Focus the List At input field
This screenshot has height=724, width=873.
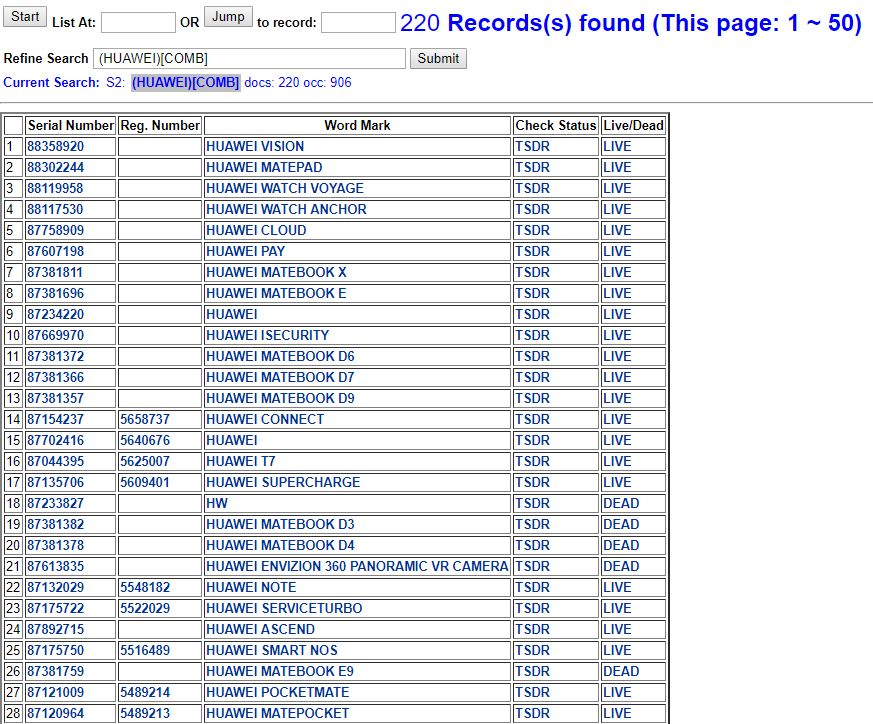(x=138, y=23)
